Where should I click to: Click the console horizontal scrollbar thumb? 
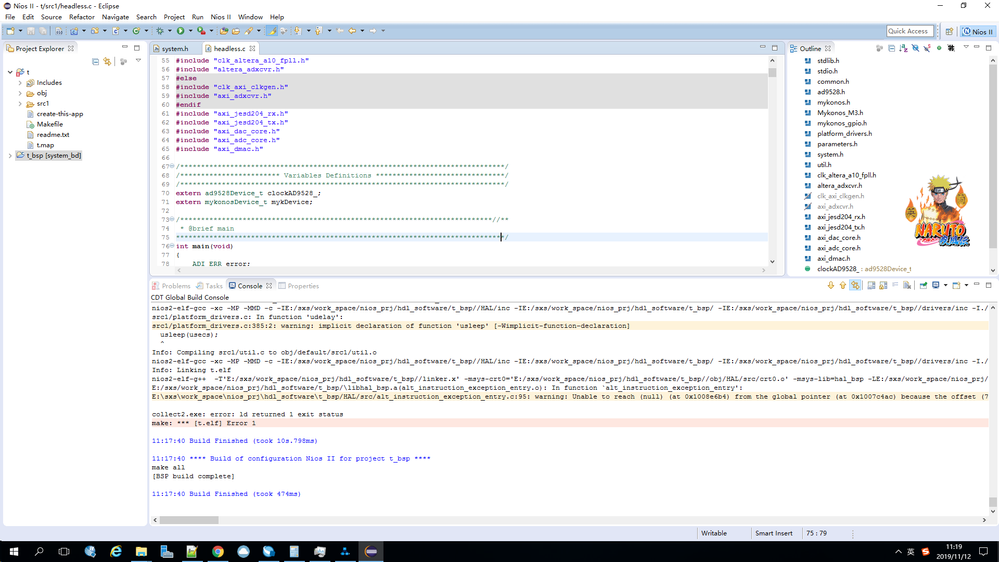coord(189,520)
